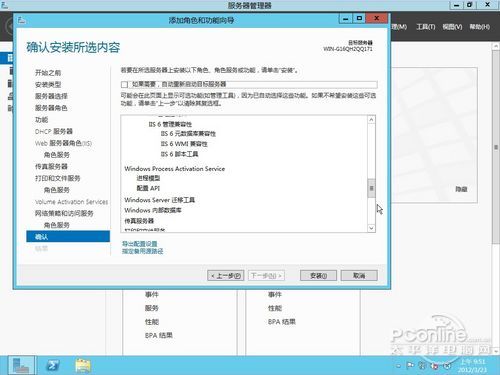Click the feature list scroll down arrow
This screenshot has width=500, height=375.
coord(371,228)
